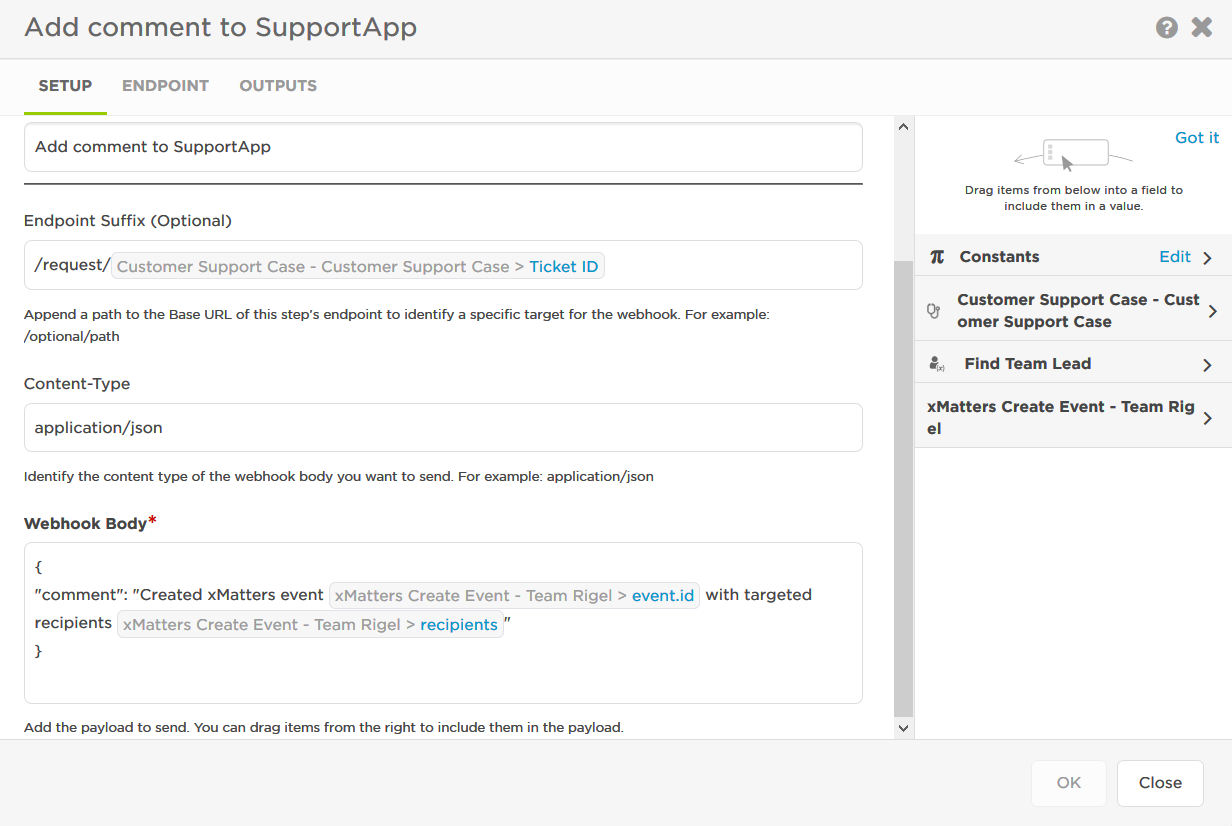Click the Ticket ID token in Endpoint Suffix

(563, 267)
